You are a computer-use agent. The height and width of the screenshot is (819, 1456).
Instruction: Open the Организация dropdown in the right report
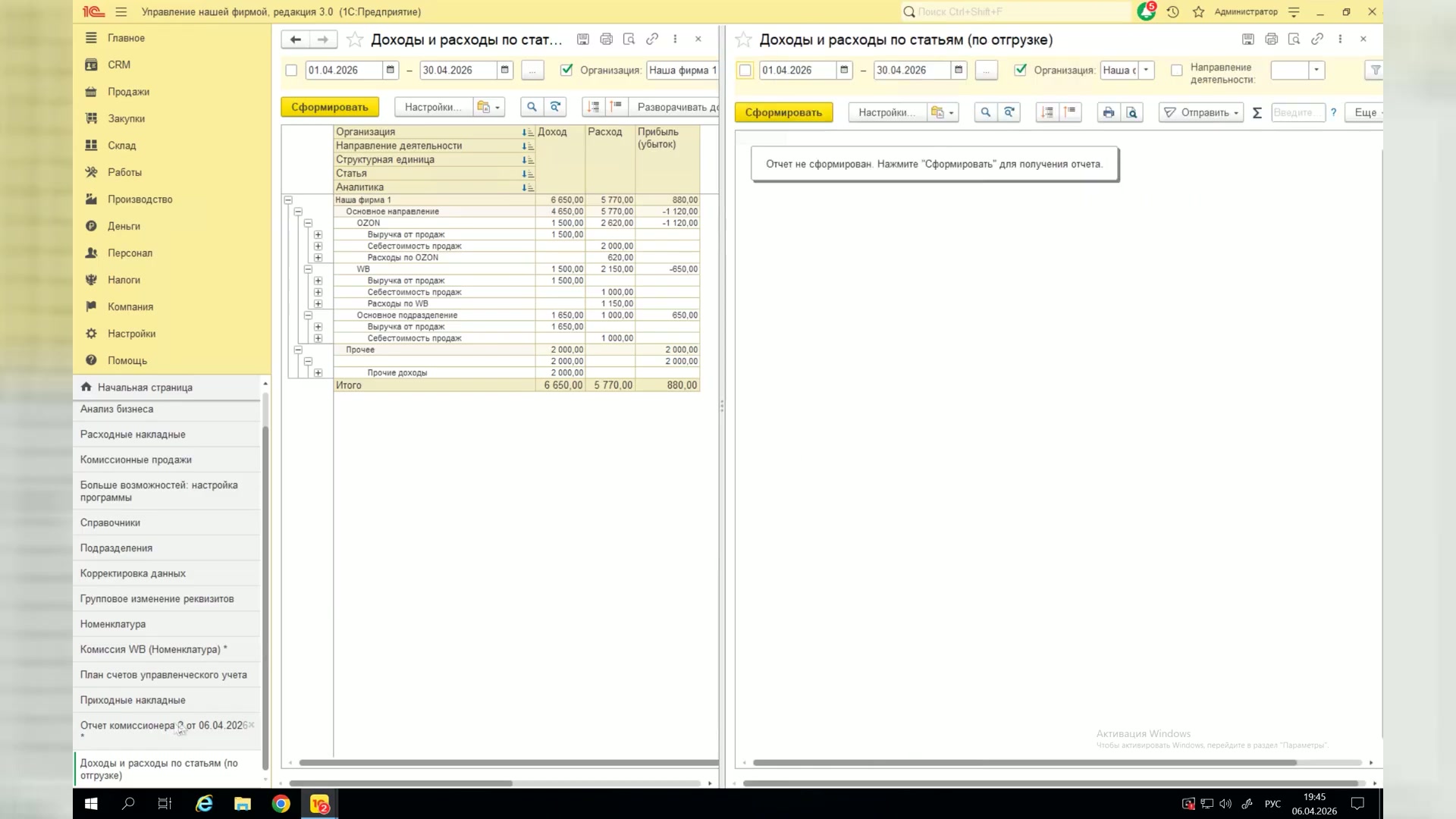click(1147, 70)
